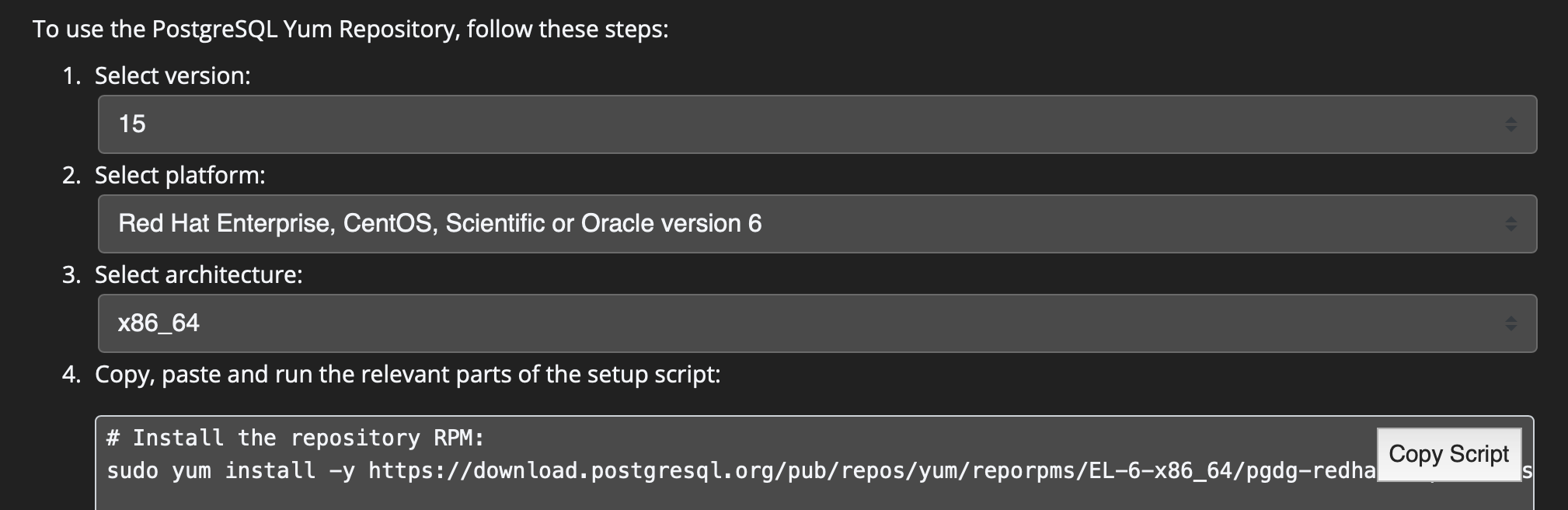Screen dimensions: 1568x510
Task: Click the 'Select architecture:' step label
Action: pyautogui.click(x=198, y=275)
